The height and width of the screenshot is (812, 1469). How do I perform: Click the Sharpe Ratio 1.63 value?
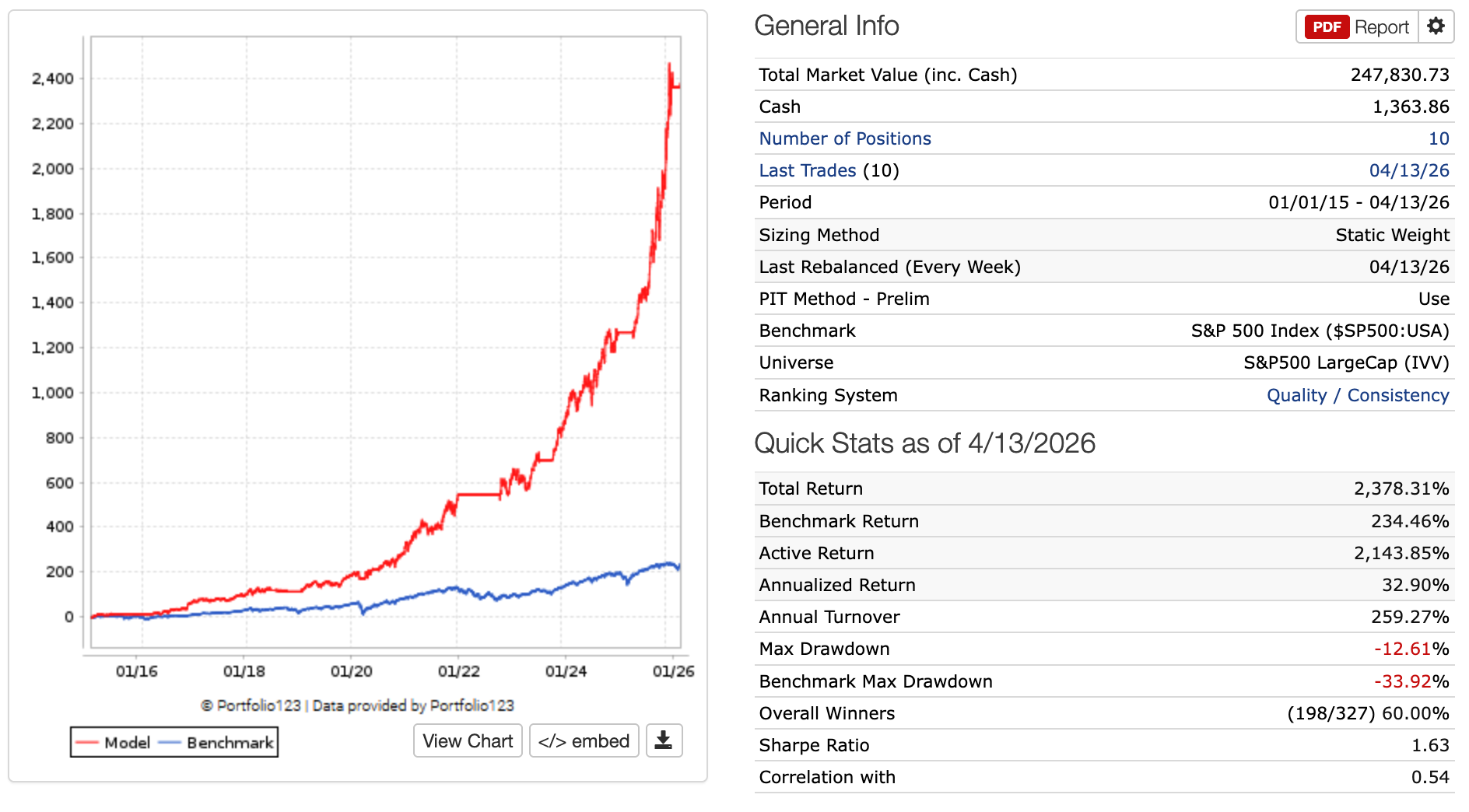coord(1430,745)
